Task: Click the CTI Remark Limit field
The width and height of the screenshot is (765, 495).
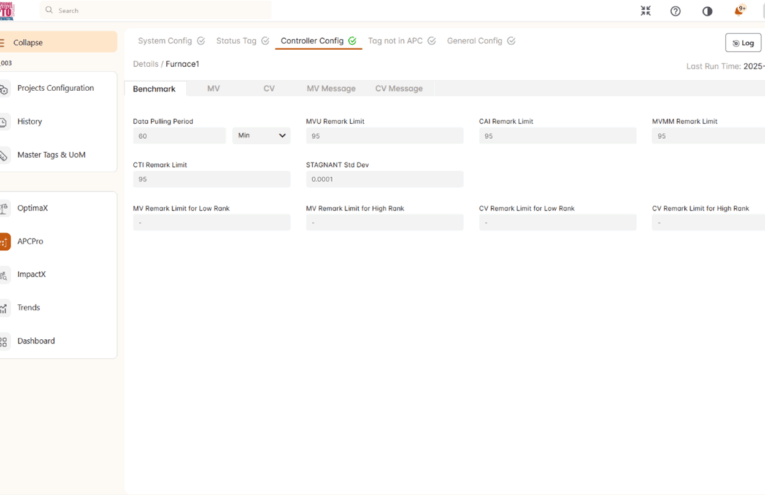Action: [x=212, y=179]
